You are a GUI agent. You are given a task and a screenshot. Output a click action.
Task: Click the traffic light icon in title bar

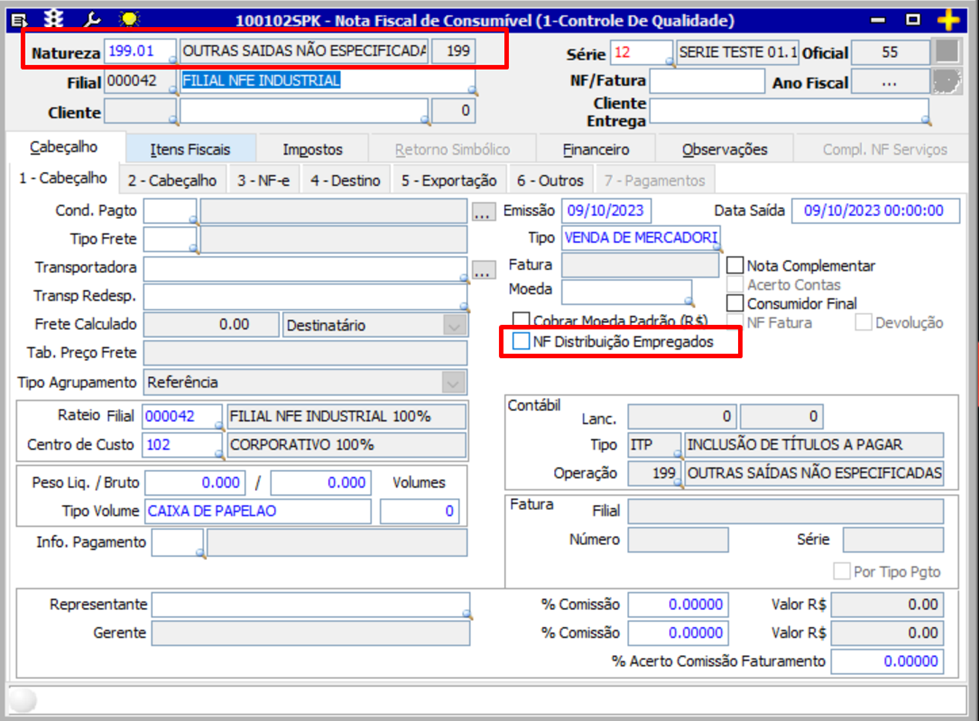[x=54, y=19]
